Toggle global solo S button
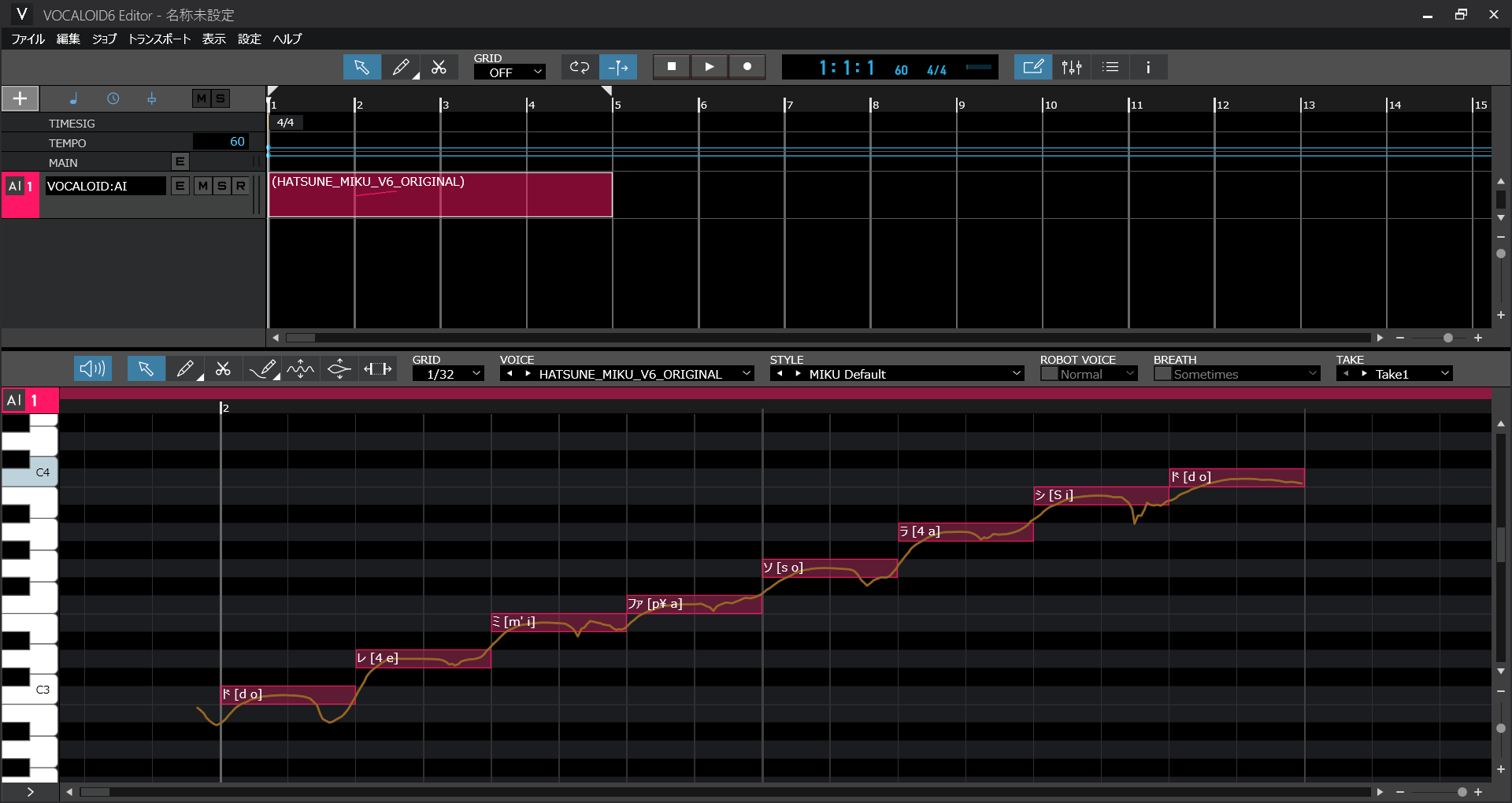 pos(220,98)
